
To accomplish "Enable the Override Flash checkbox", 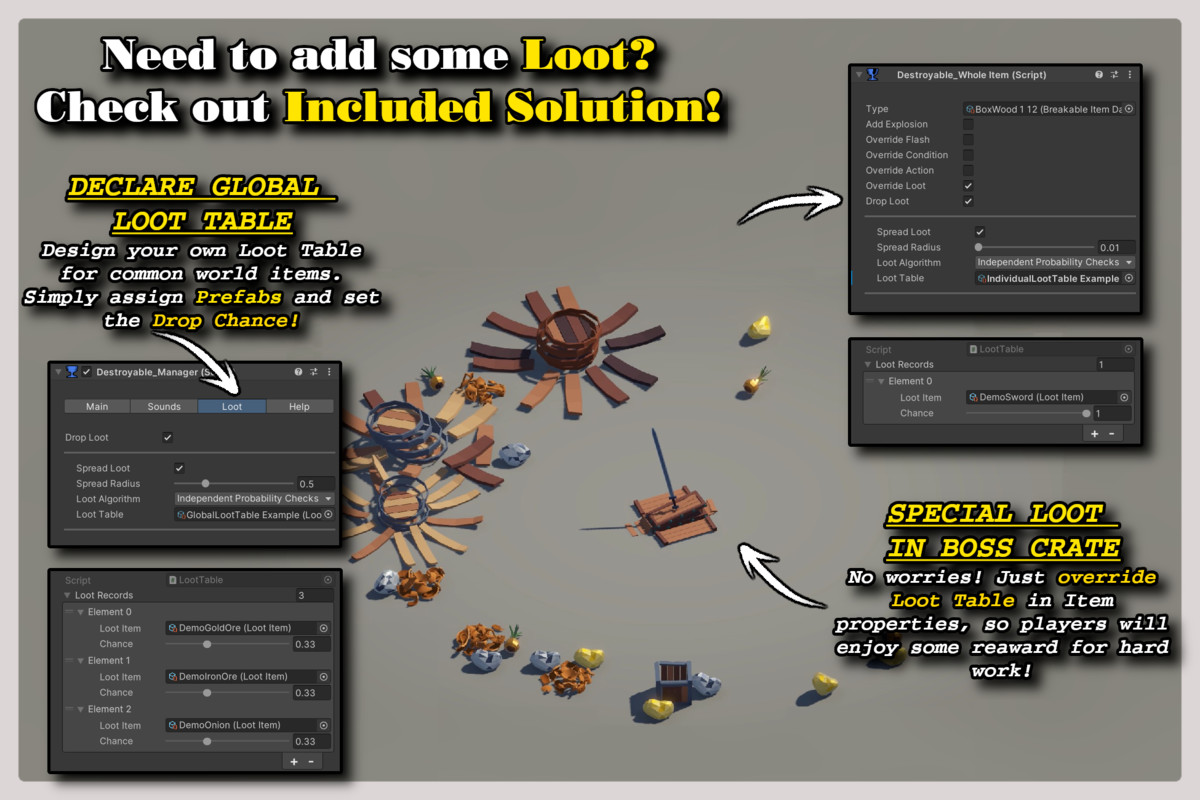I will coord(968,140).
